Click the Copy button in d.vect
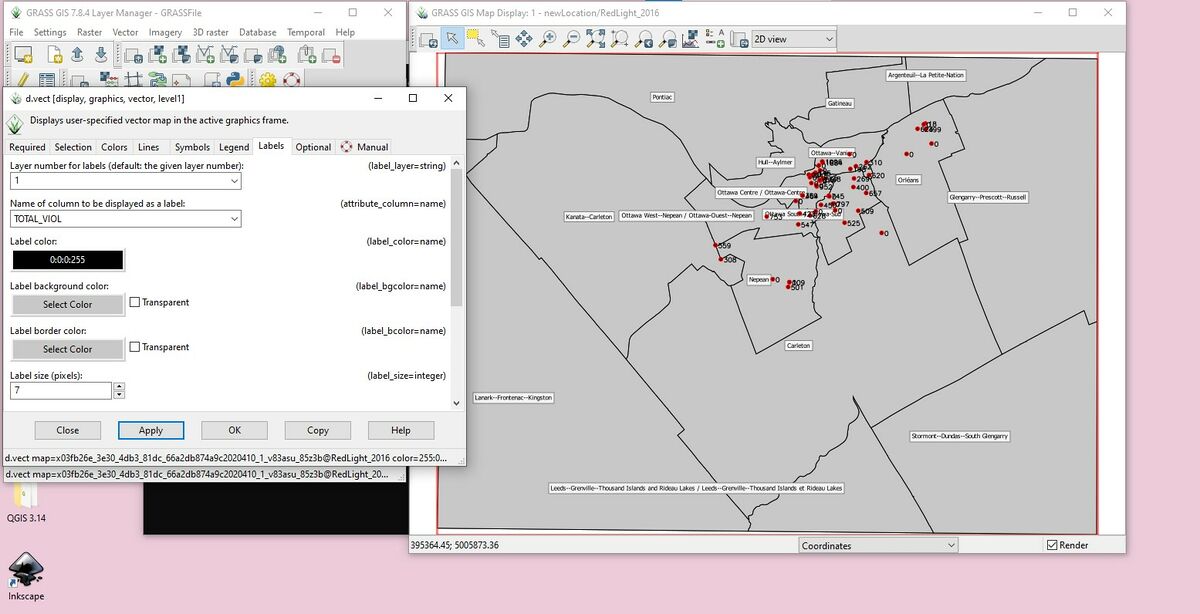The width and height of the screenshot is (1200, 614). [317, 430]
